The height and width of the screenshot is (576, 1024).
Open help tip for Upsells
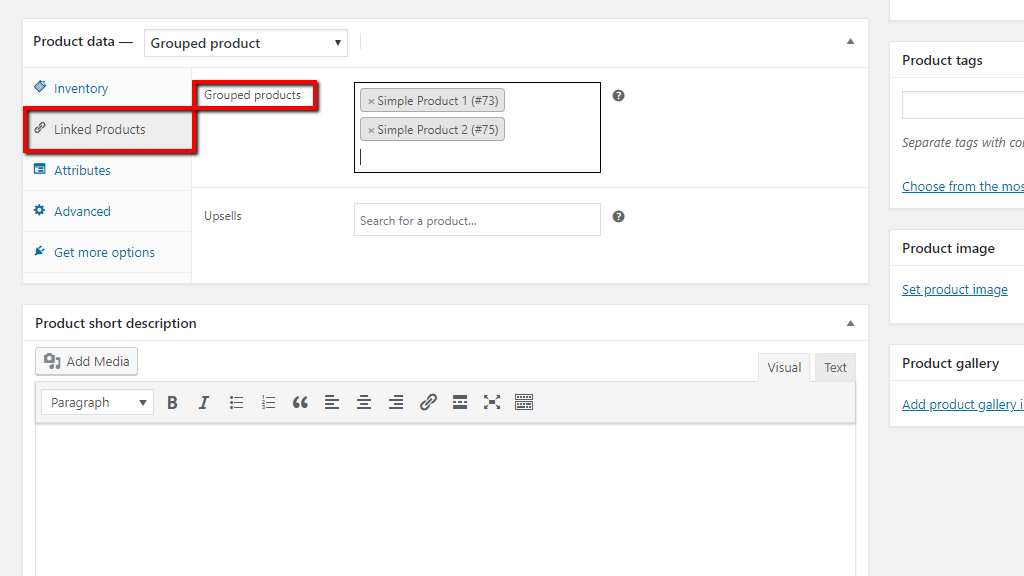(618, 217)
